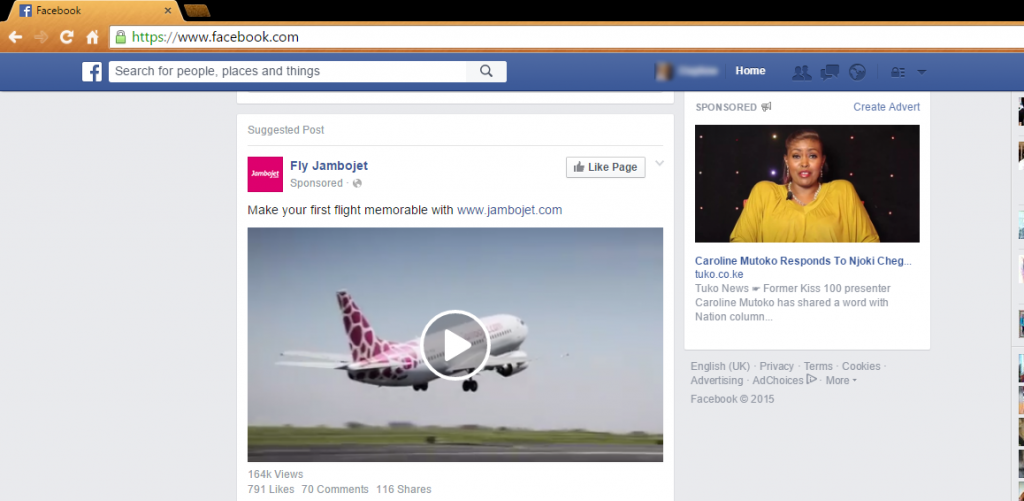
Task: Click the 164k Views text
Action: click(276, 474)
